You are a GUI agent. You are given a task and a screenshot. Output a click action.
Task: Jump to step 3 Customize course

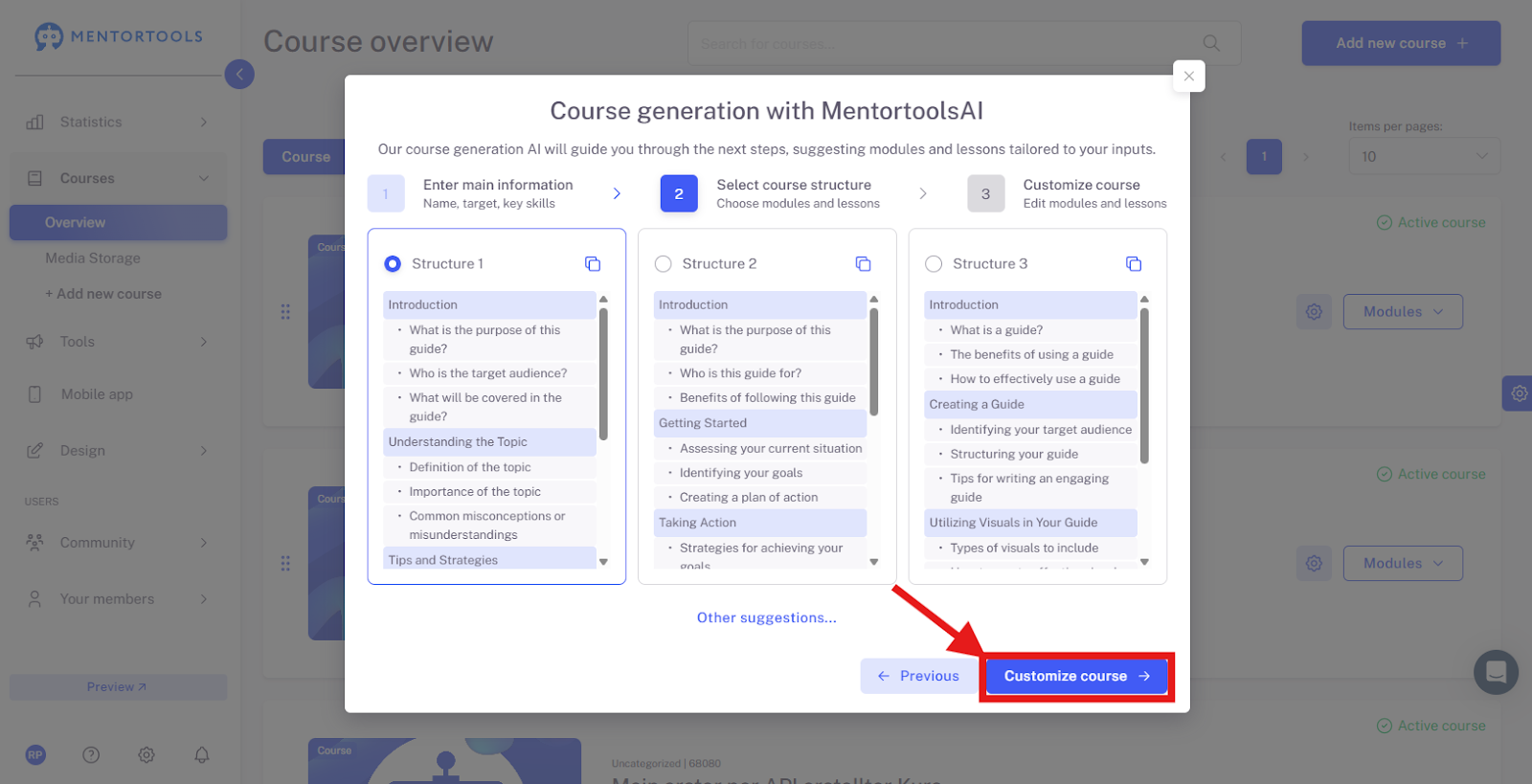pos(1067,193)
